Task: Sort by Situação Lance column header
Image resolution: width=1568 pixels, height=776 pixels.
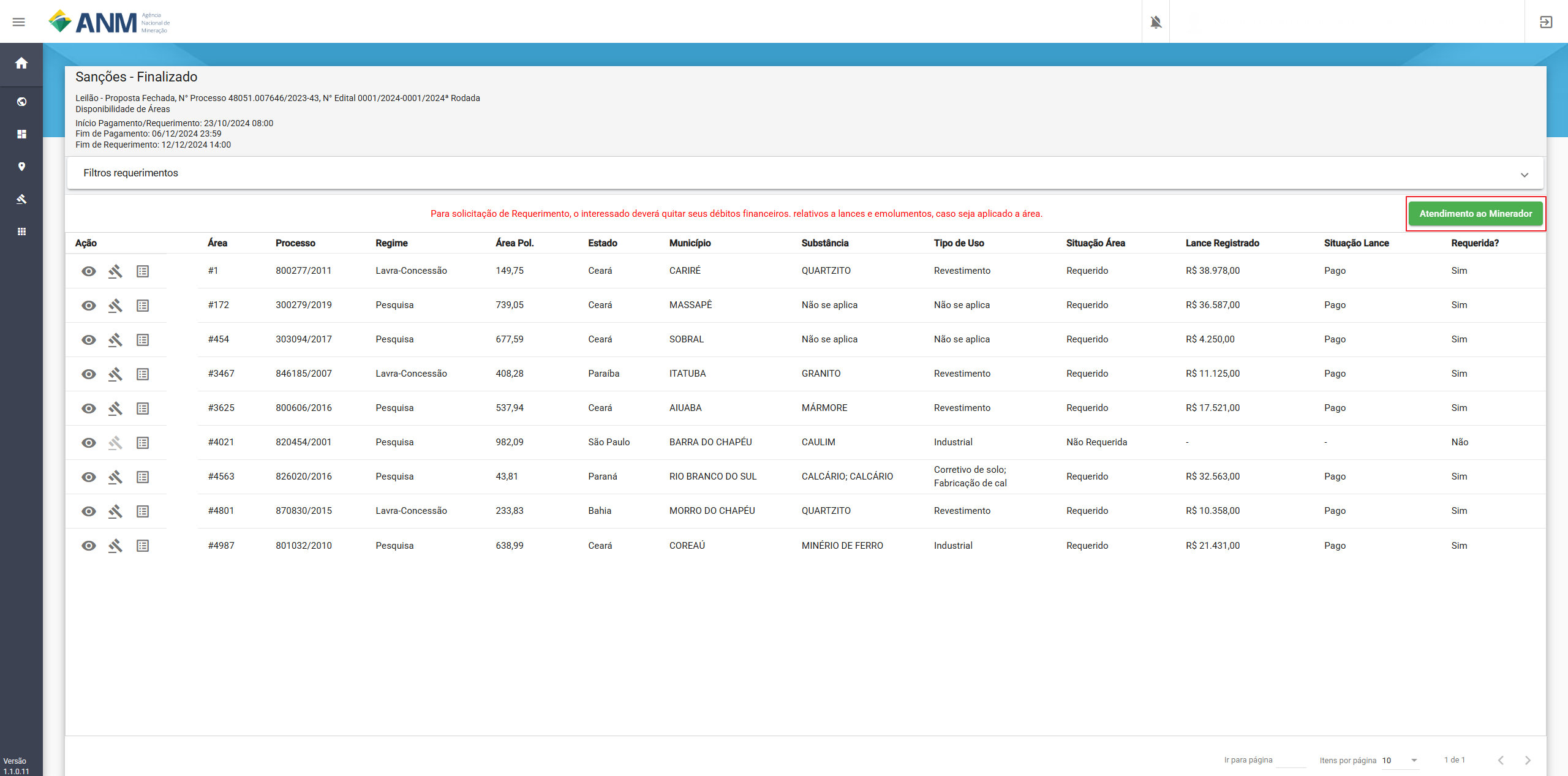Action: (1356, 243)
